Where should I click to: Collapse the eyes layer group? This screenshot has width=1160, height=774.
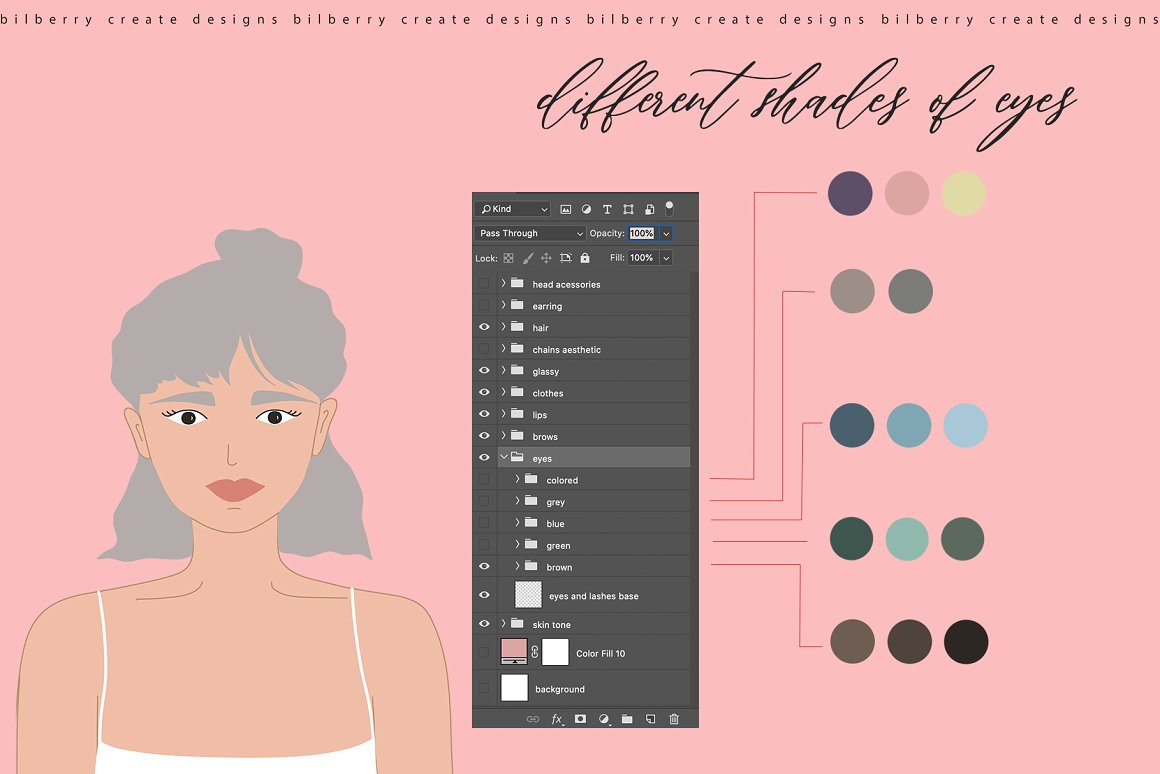(x=504, y=458)
